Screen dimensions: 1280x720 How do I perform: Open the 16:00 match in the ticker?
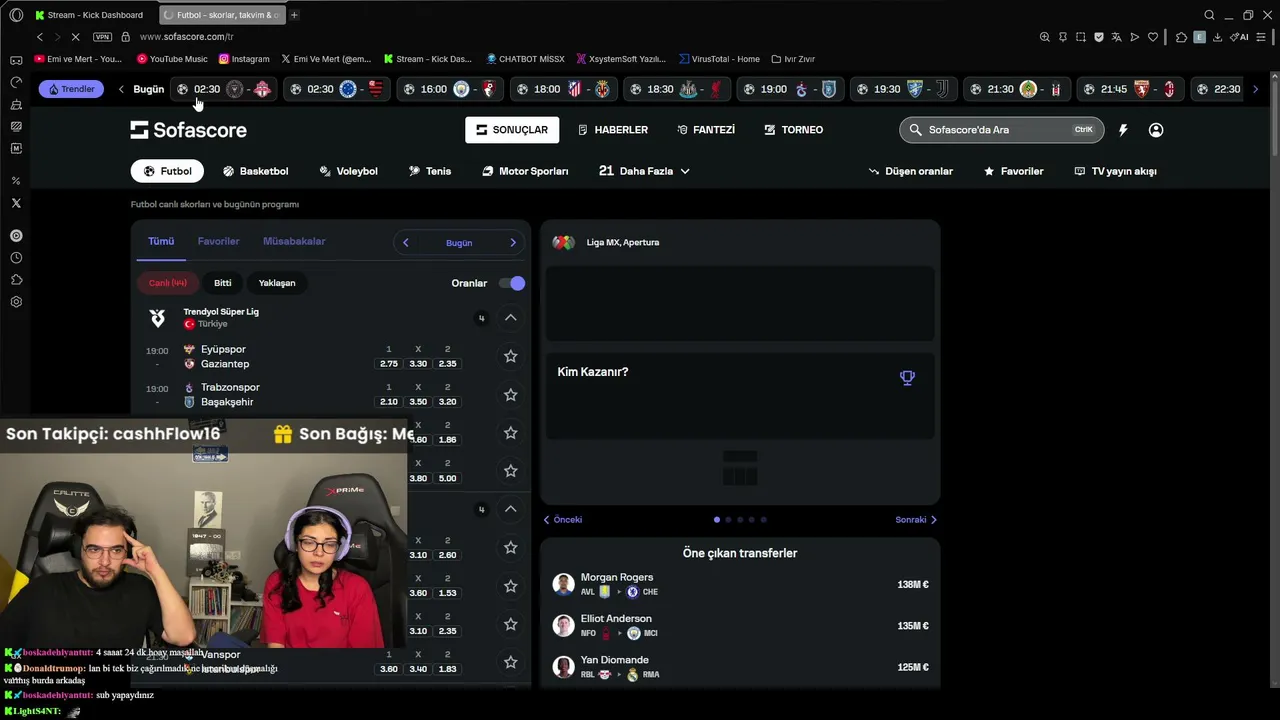tap(449, 89)
